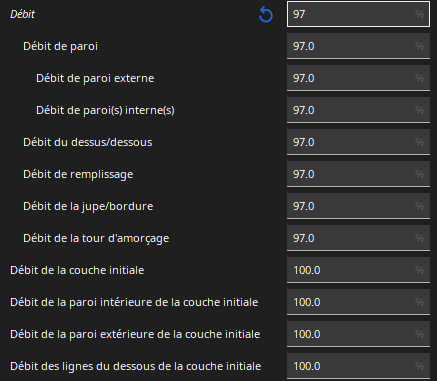Viewport: 437px width, 381px height.
Task: Click the Débit du dessus/dessous value field
Action: pos(358,142)
